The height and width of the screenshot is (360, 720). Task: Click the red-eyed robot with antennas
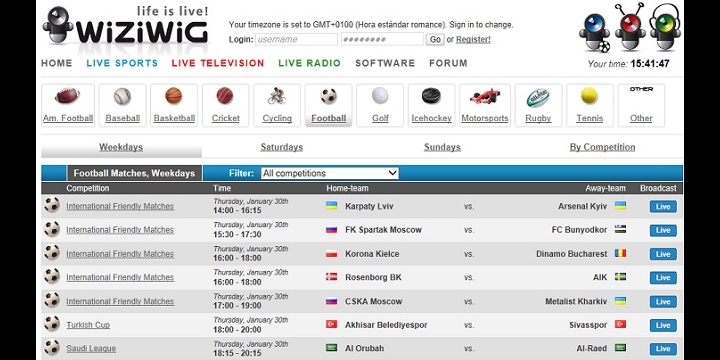[630, 28]
